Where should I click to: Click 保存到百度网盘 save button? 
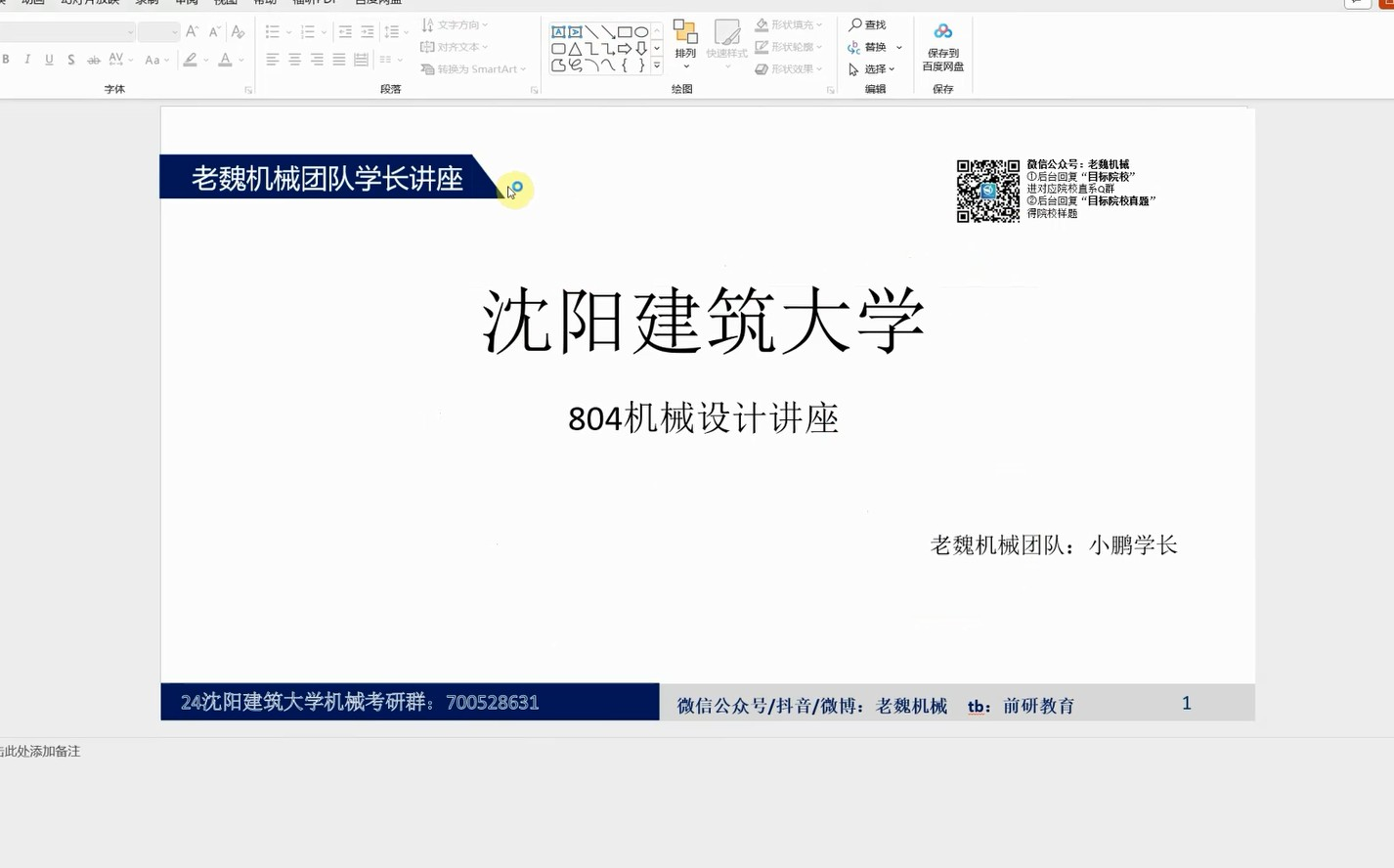pos(943,47)
